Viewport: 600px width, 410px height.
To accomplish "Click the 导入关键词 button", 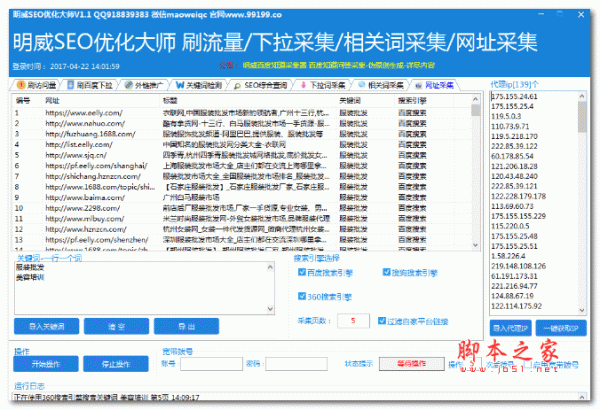I will [46, 327].
